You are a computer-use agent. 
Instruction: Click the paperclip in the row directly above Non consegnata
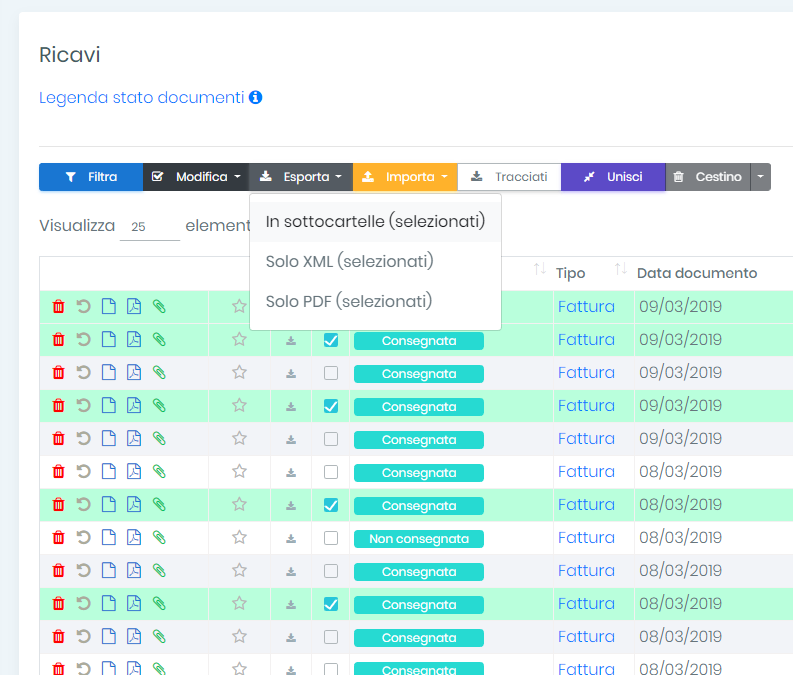(159, 505)
